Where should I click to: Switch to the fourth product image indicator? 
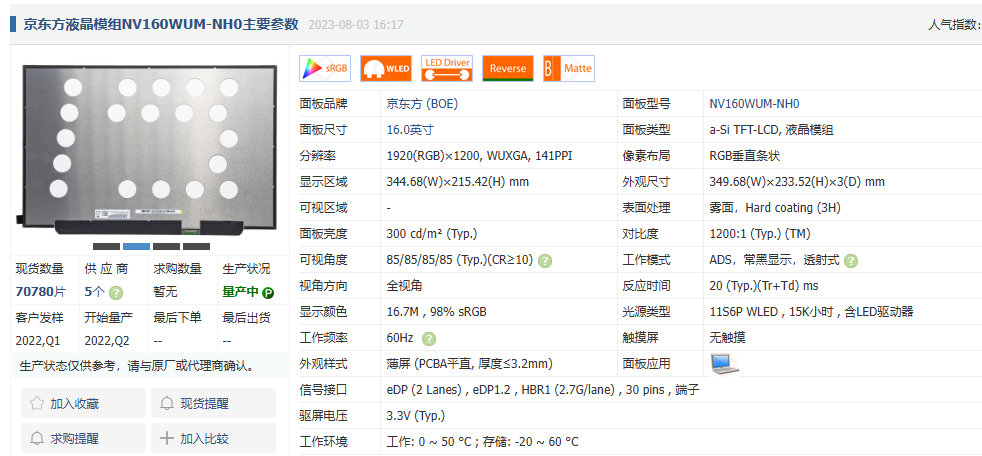(197, 246)
